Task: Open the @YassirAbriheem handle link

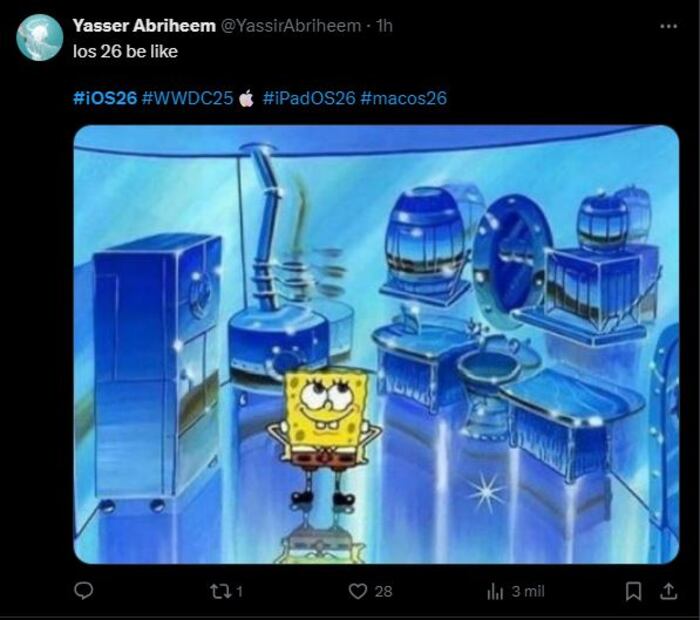Action: [291, 26]
